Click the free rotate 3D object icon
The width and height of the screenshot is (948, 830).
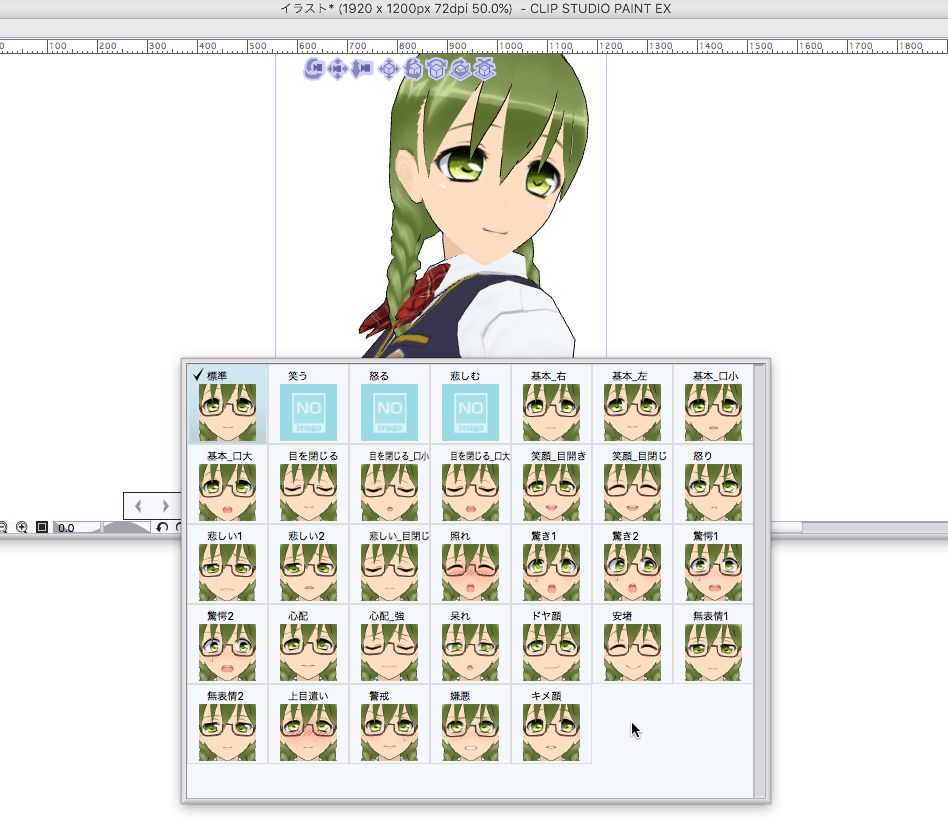412,68
